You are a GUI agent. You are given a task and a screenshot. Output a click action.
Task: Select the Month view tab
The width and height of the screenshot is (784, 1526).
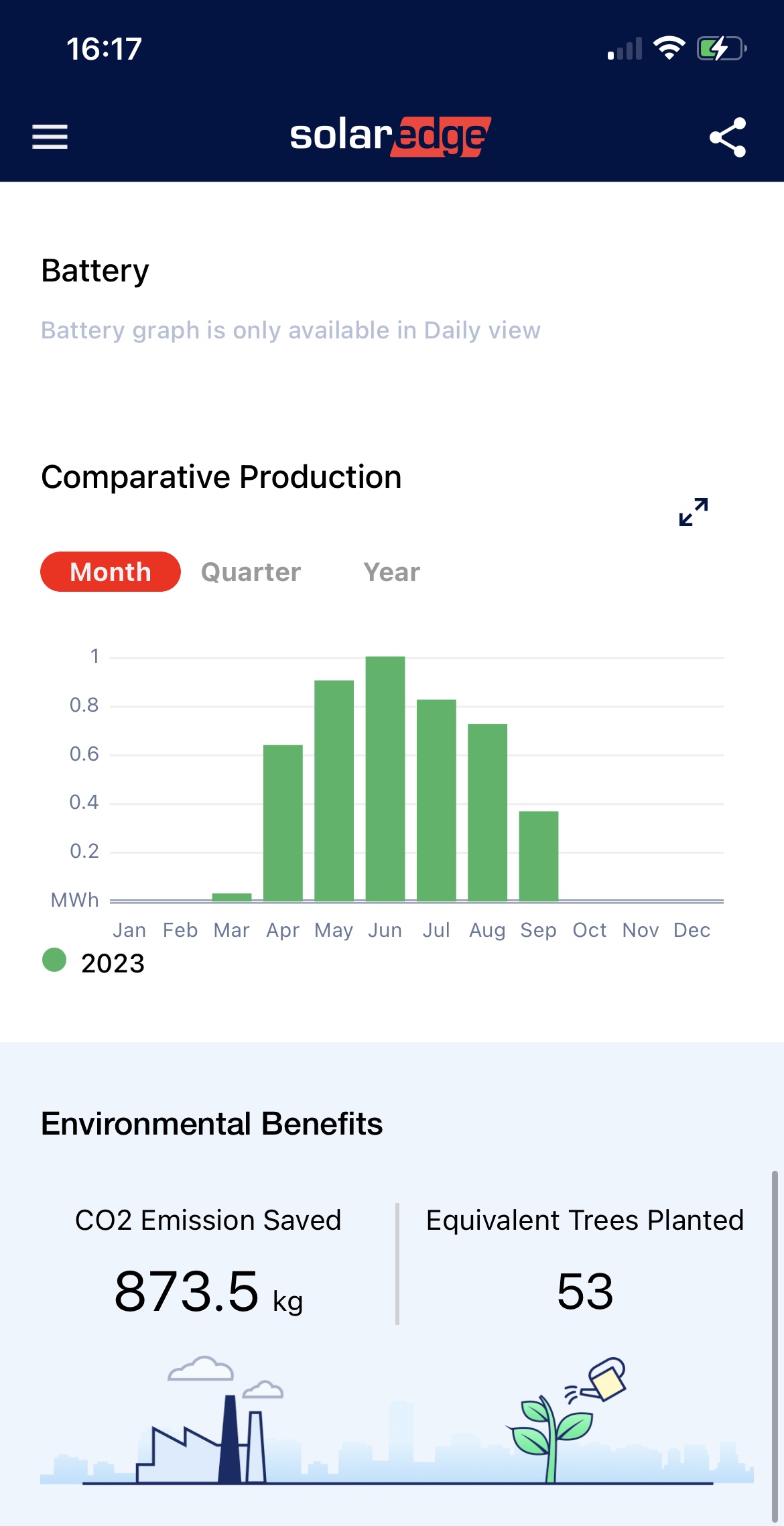[111, 572]
